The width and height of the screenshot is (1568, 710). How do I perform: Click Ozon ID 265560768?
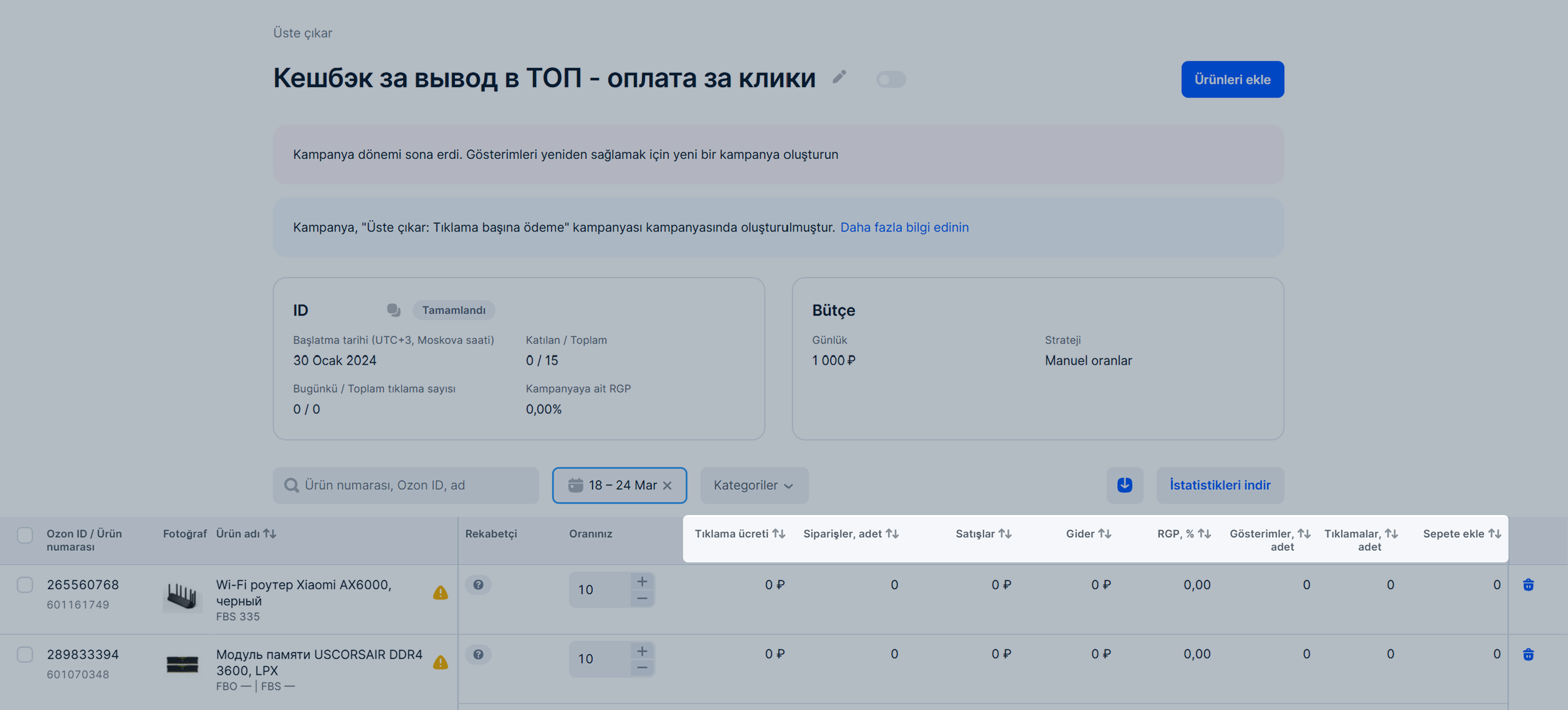pyautogui.click(x=83, y=585)
